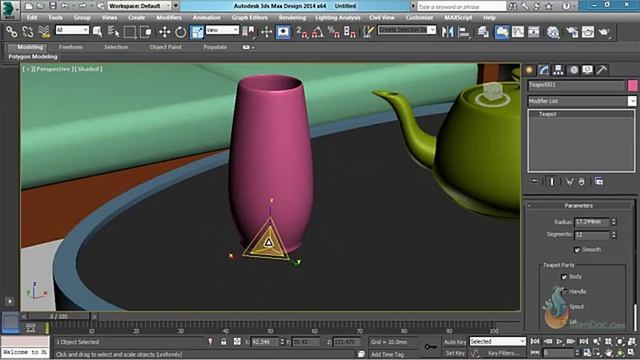This screenshot has height=360, width=640.
Task: Click the keyword search input field
Action: (x=461, y=6)
